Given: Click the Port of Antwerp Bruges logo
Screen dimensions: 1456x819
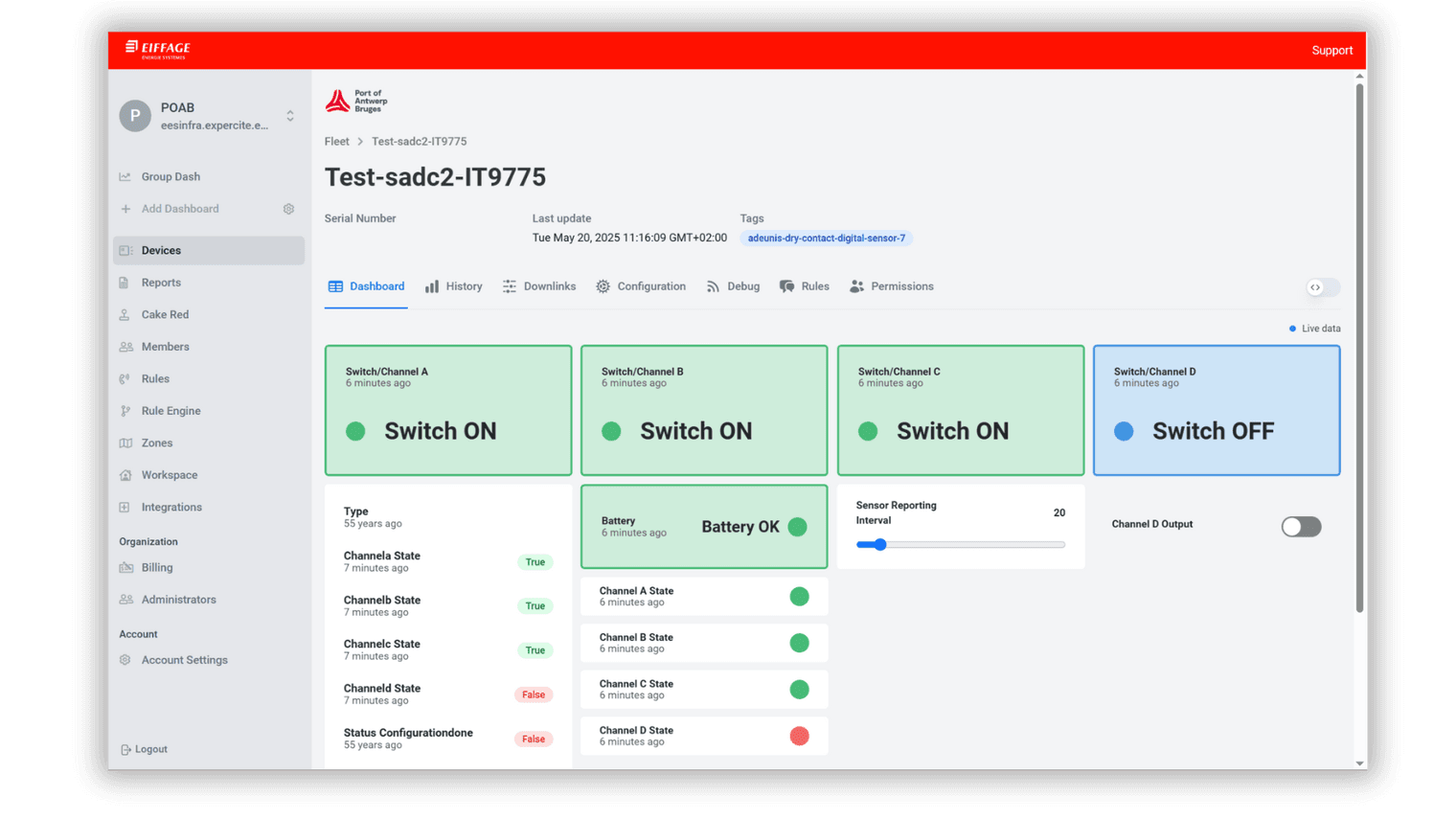Looking at the screenshot, I should 356,101.
